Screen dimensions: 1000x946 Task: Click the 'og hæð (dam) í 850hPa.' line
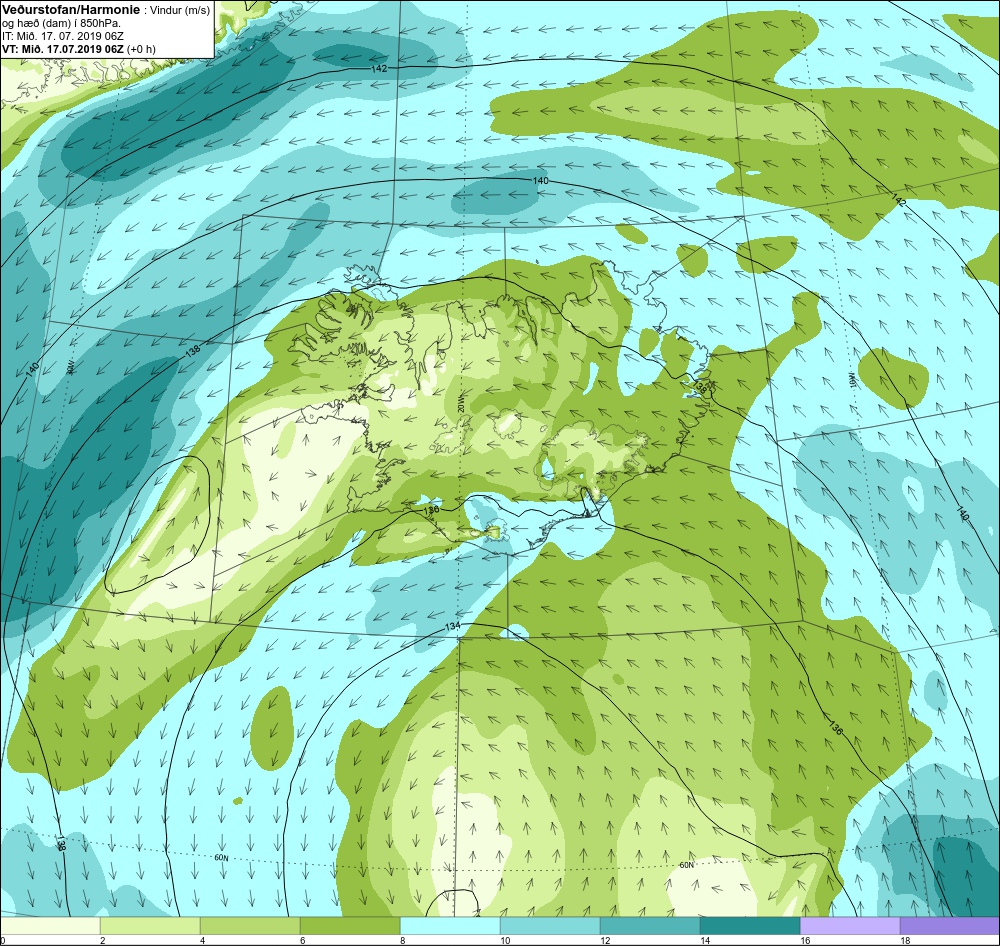pos(62,24)
